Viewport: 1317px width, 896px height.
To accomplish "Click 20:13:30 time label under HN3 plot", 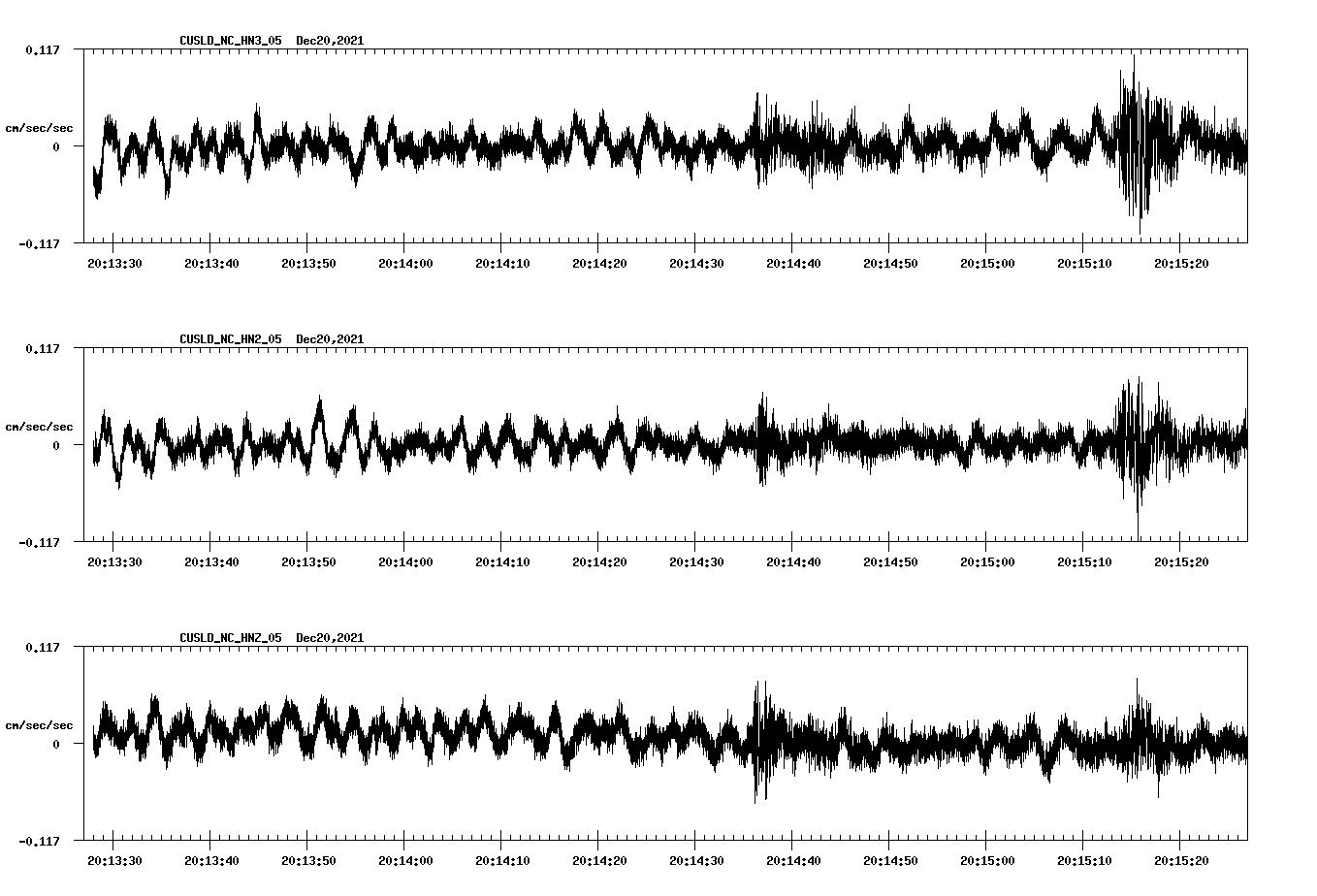I will point(114,263).
